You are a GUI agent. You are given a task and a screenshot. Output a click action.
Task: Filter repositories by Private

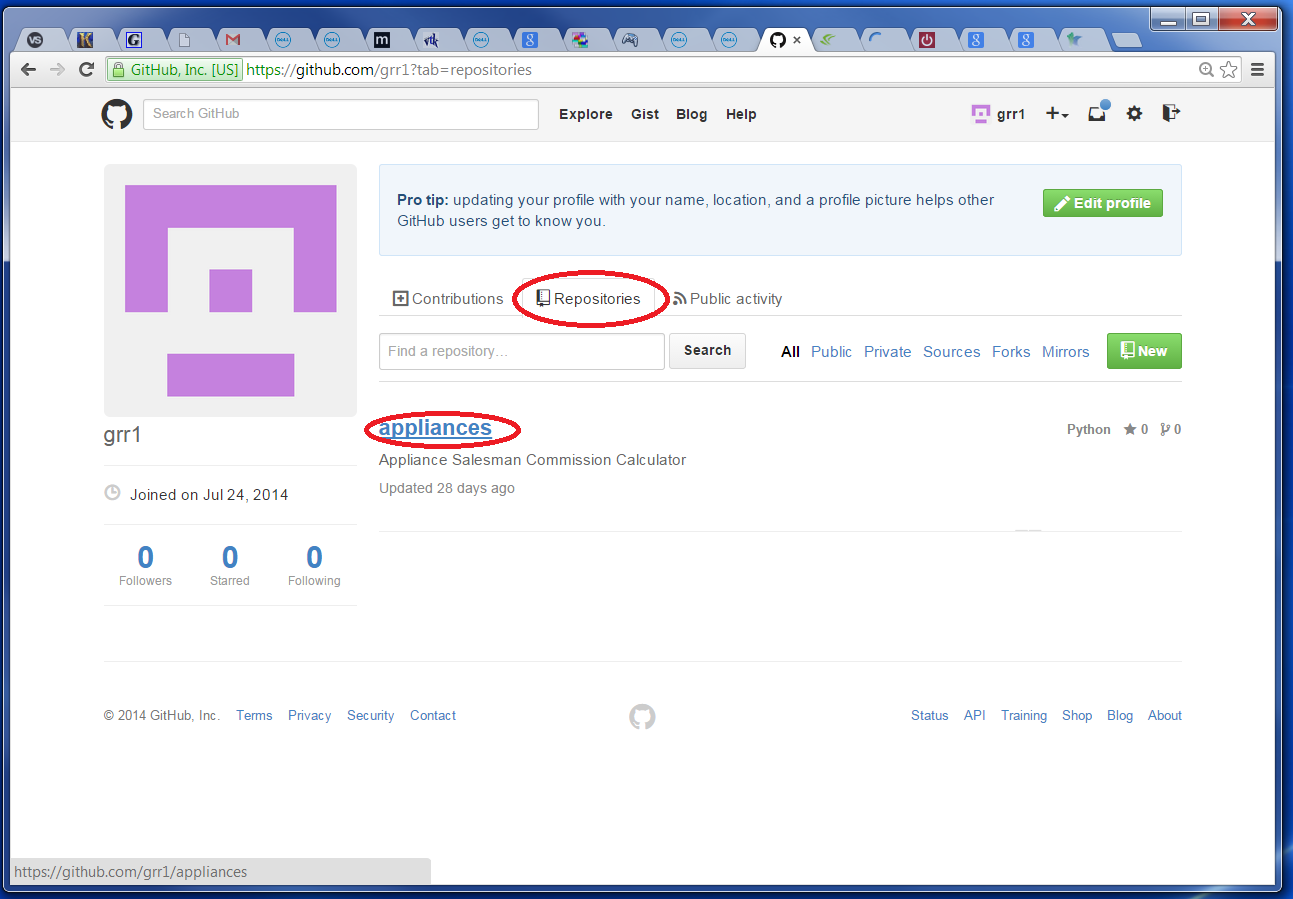[x=888, y=352]
